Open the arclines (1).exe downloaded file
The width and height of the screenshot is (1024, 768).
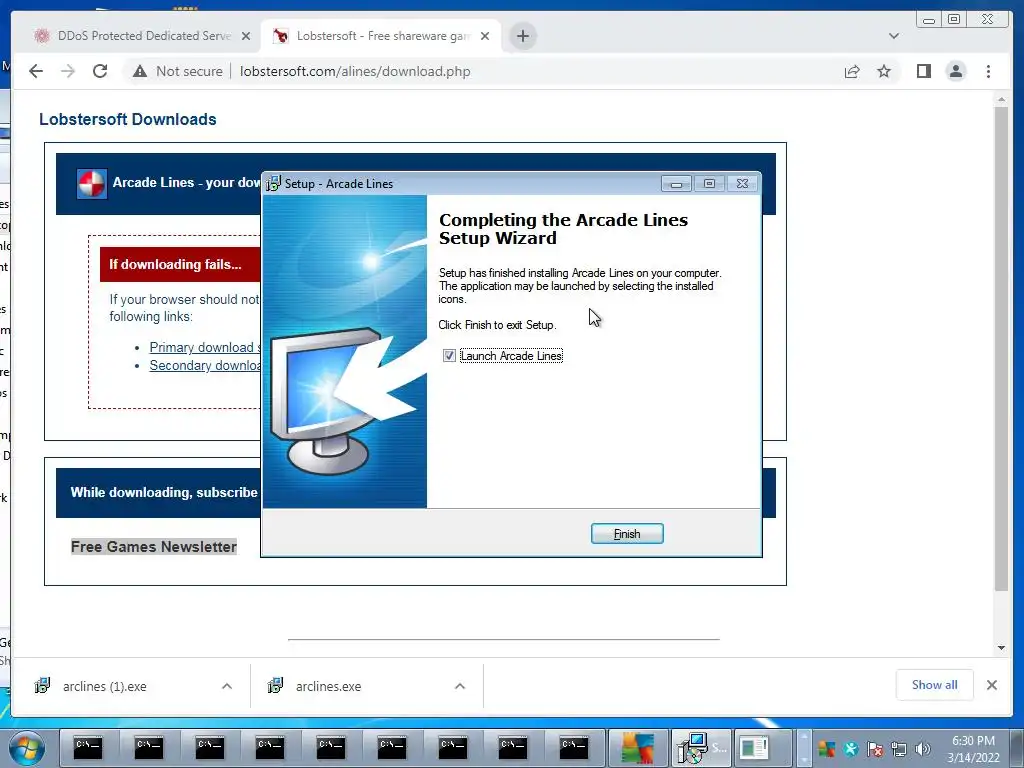[x=104, y=686]
